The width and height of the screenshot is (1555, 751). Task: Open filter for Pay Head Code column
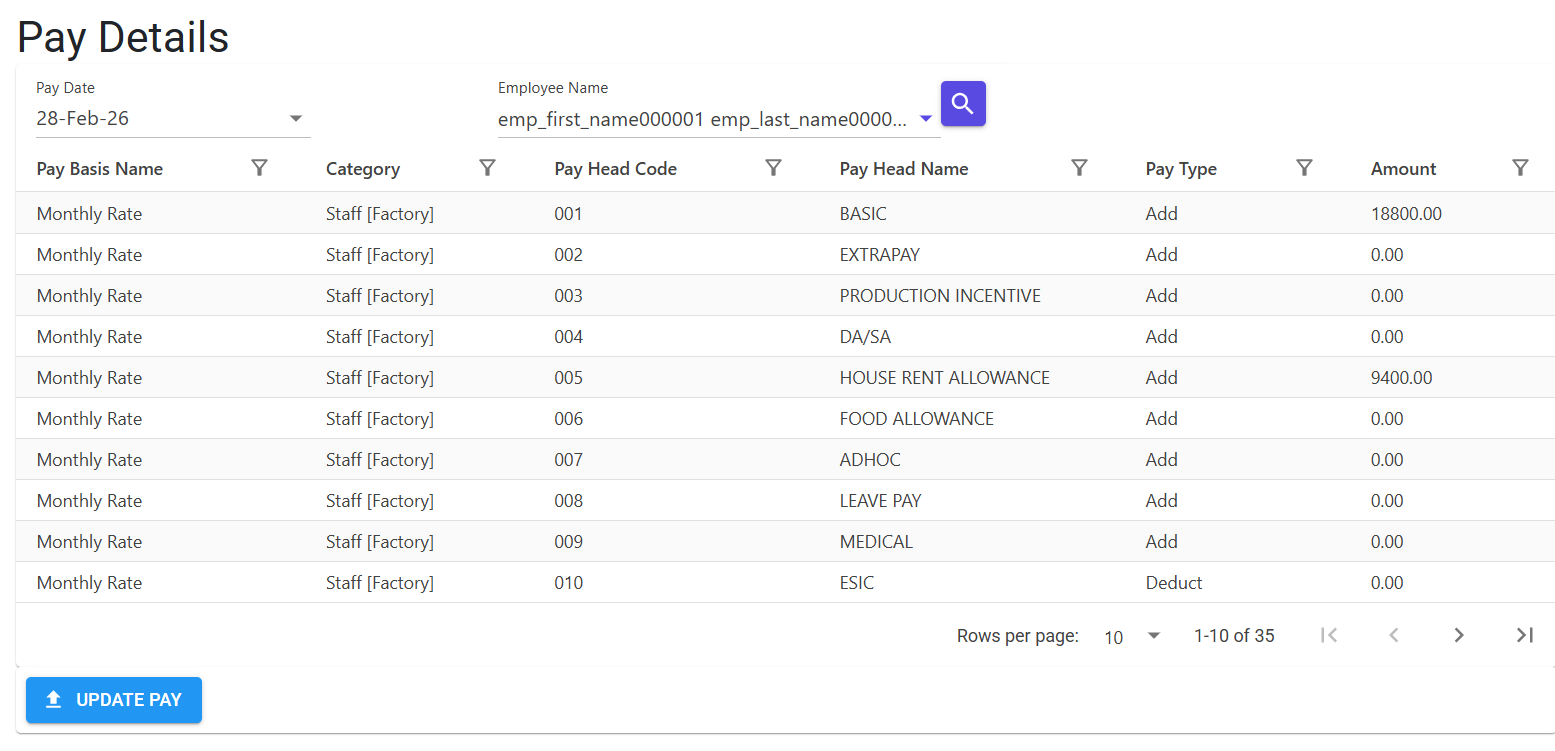point(773,168)
